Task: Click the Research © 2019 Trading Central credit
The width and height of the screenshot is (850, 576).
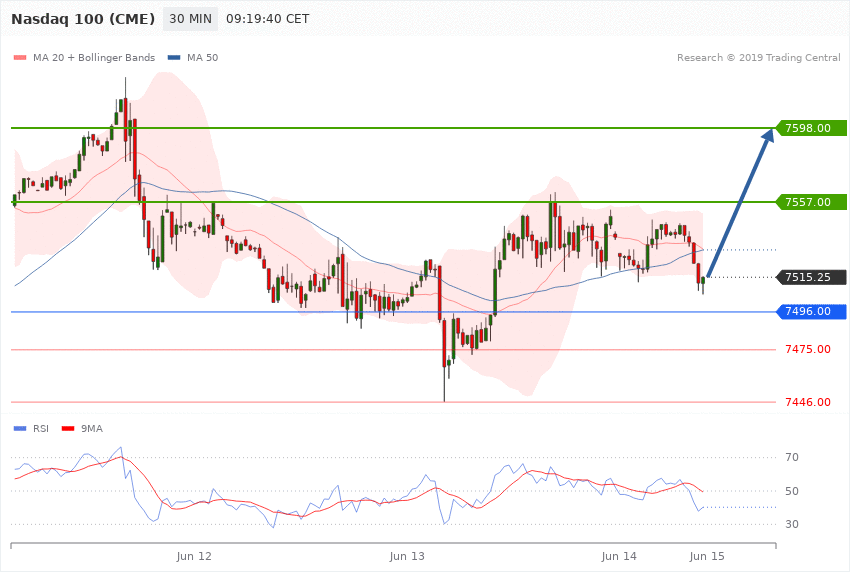Action: [758, 57]
